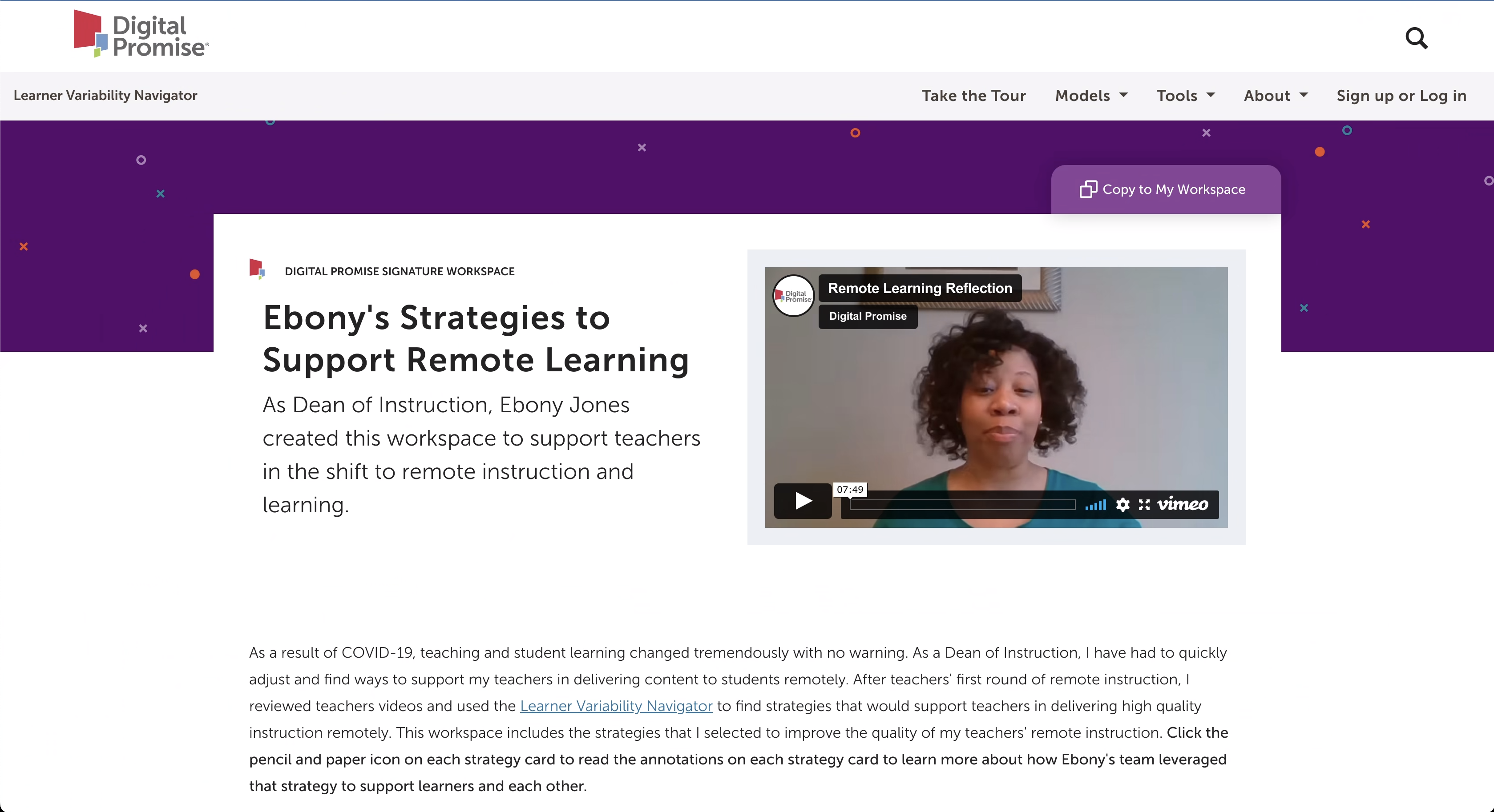1494x812 pixels.
Task: Click the video thumbnail of Ebony Jones
Action: coord(996,397)
